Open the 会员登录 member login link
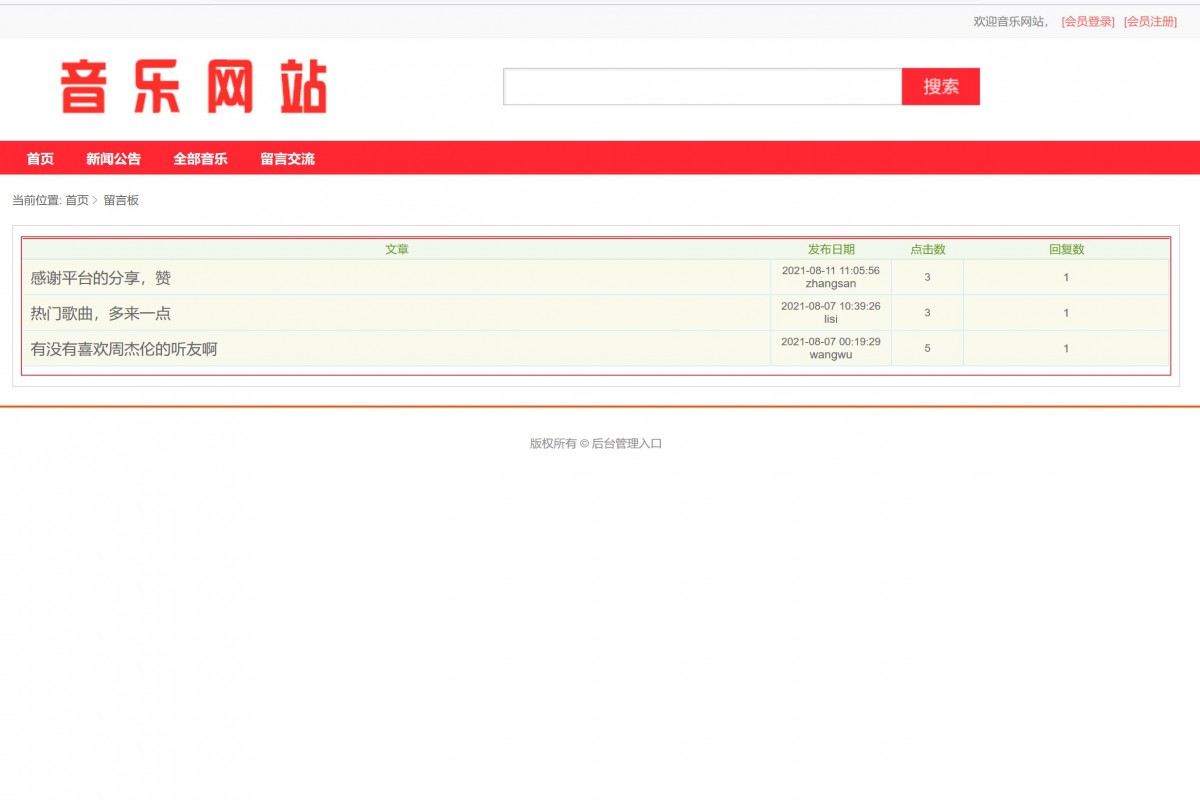Screen dimensions: 1200x800 coord(1085,20)
